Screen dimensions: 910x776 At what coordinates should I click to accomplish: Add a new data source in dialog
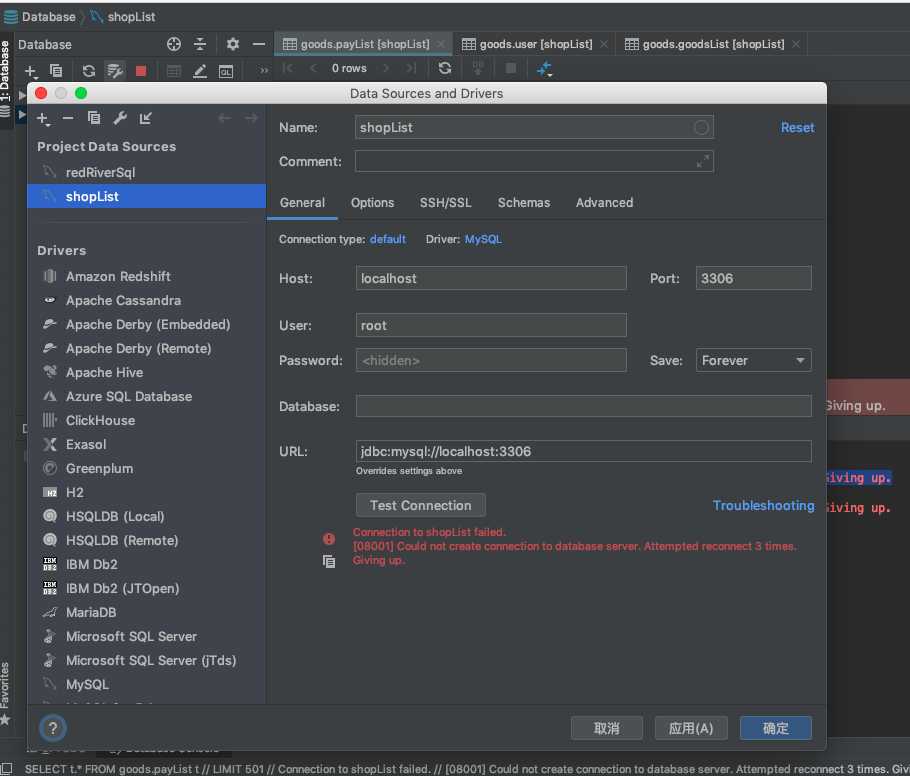pos(43,119)
